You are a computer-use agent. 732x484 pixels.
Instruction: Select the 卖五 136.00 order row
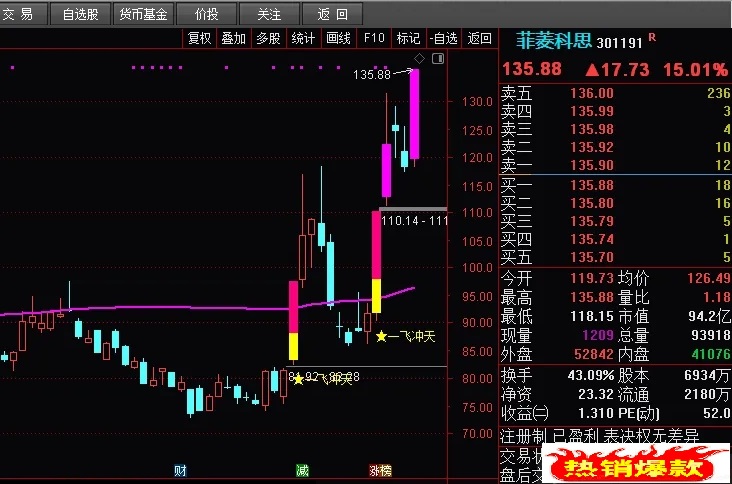615,93
